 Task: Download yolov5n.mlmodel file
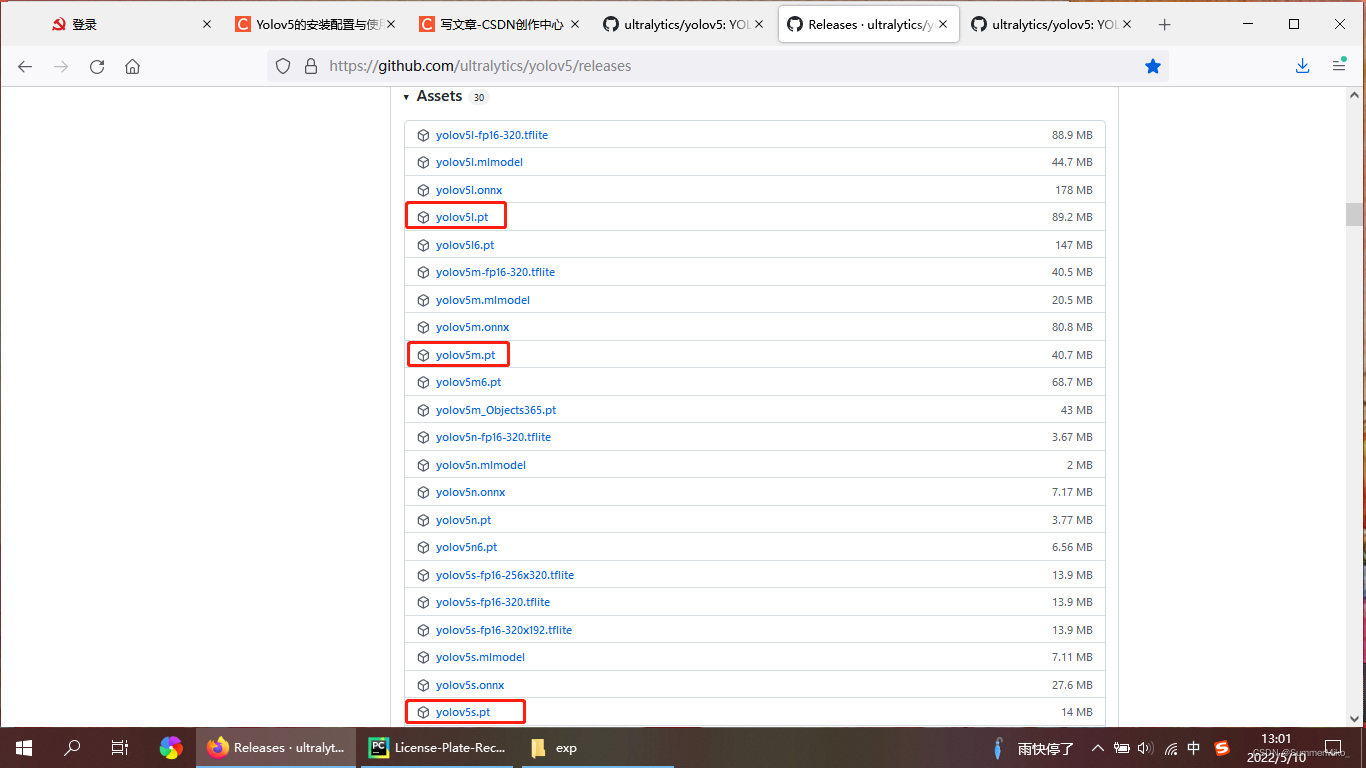tap(481, 465)
